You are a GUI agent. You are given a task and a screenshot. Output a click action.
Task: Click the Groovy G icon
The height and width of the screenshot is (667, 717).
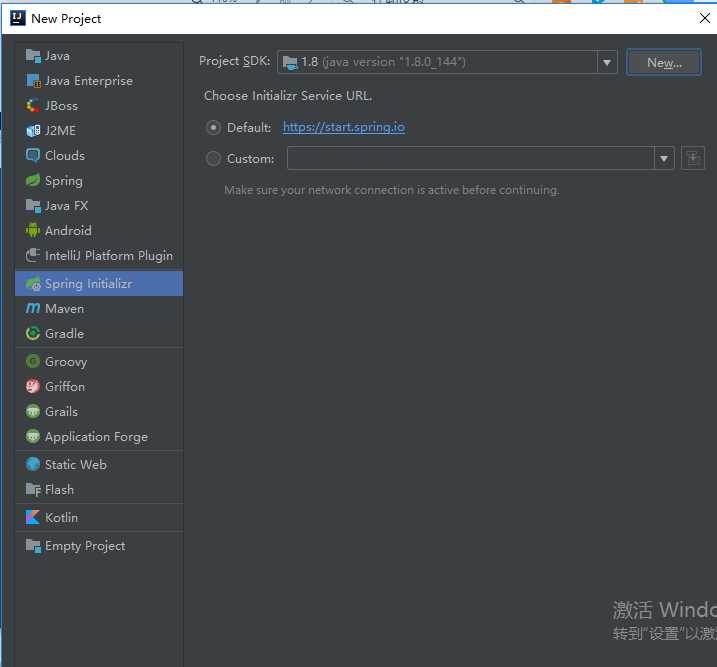[33, 362]
